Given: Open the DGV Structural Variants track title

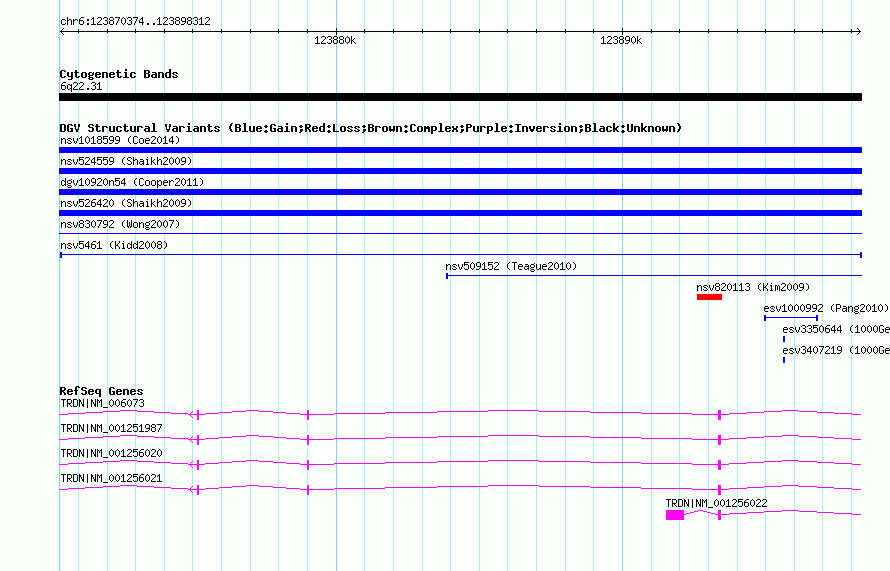Looking at the screenshot, I should 371,128.
